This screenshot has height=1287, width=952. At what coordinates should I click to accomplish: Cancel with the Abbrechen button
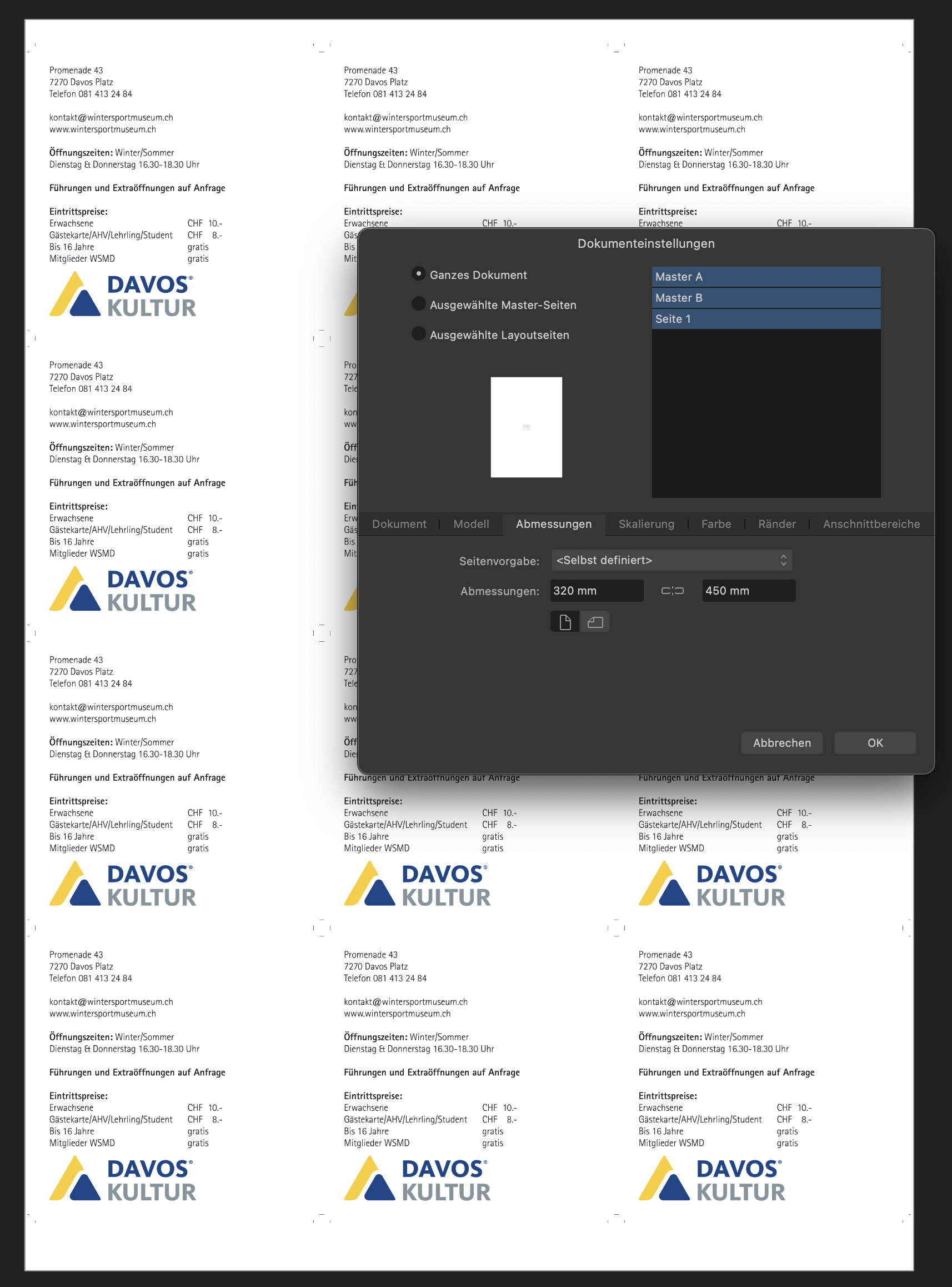click(x=781, y=744)
